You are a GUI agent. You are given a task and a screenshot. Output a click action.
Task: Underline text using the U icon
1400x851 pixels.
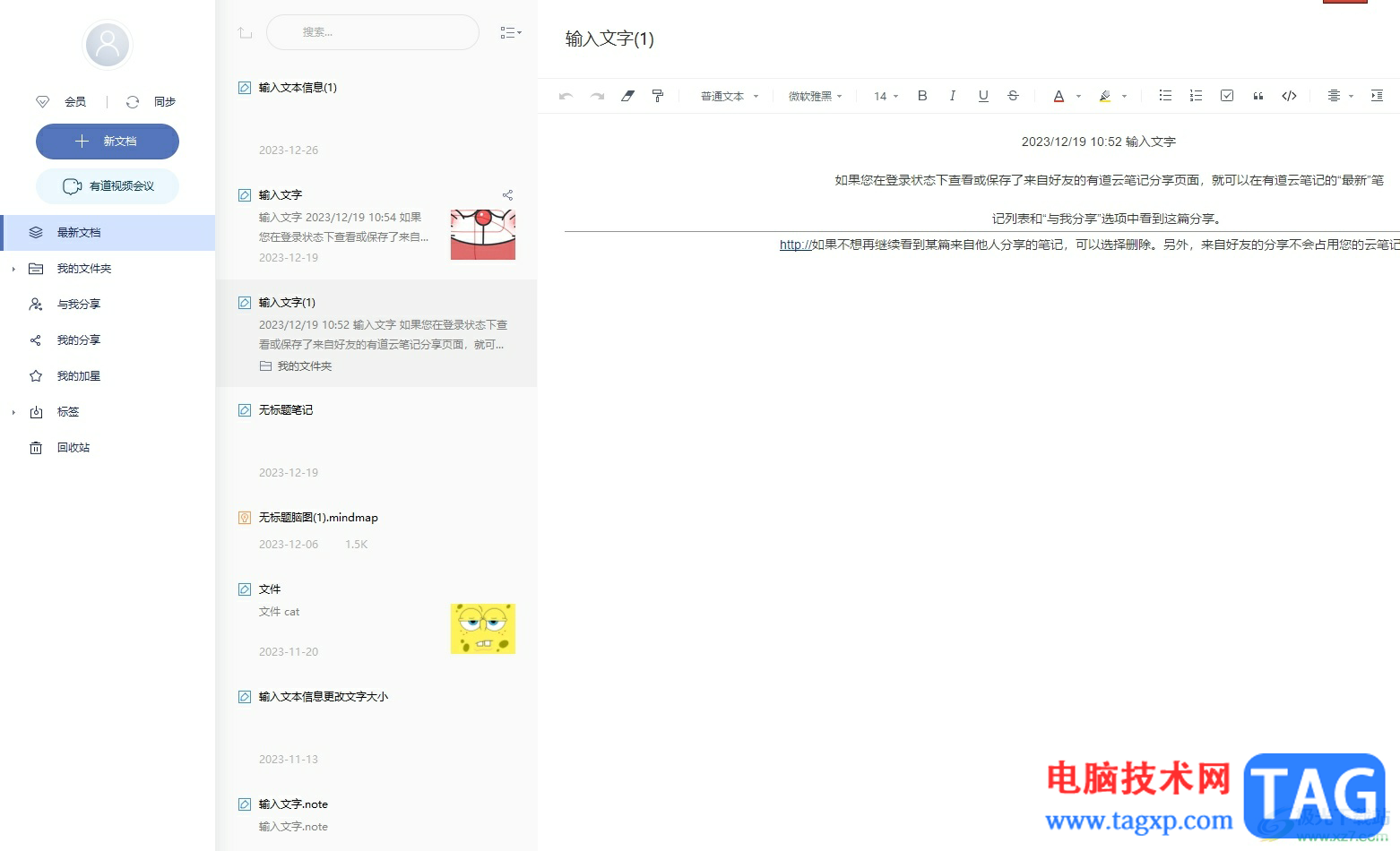point(983,96)
